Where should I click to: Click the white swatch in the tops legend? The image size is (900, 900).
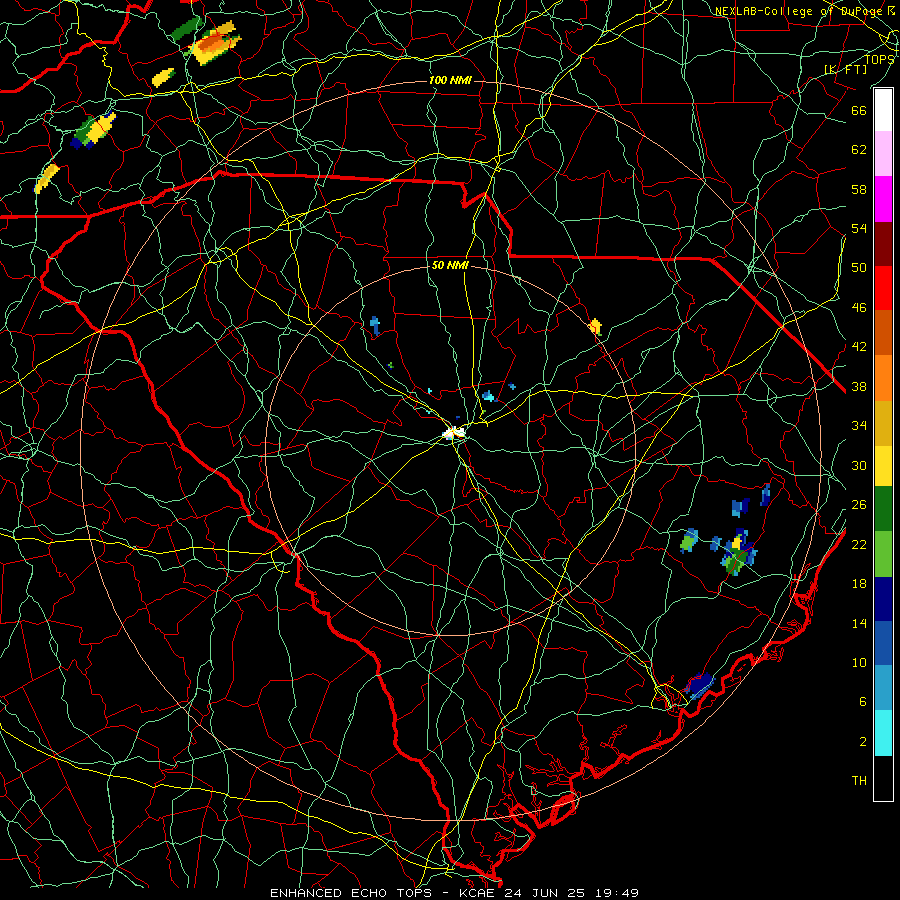pos(883,110)
